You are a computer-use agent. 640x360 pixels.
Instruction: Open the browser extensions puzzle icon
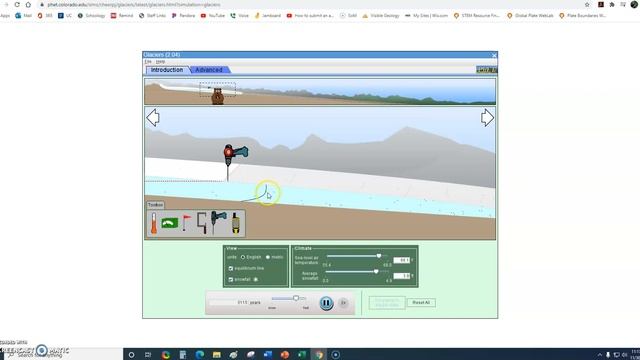click(612, 4)
